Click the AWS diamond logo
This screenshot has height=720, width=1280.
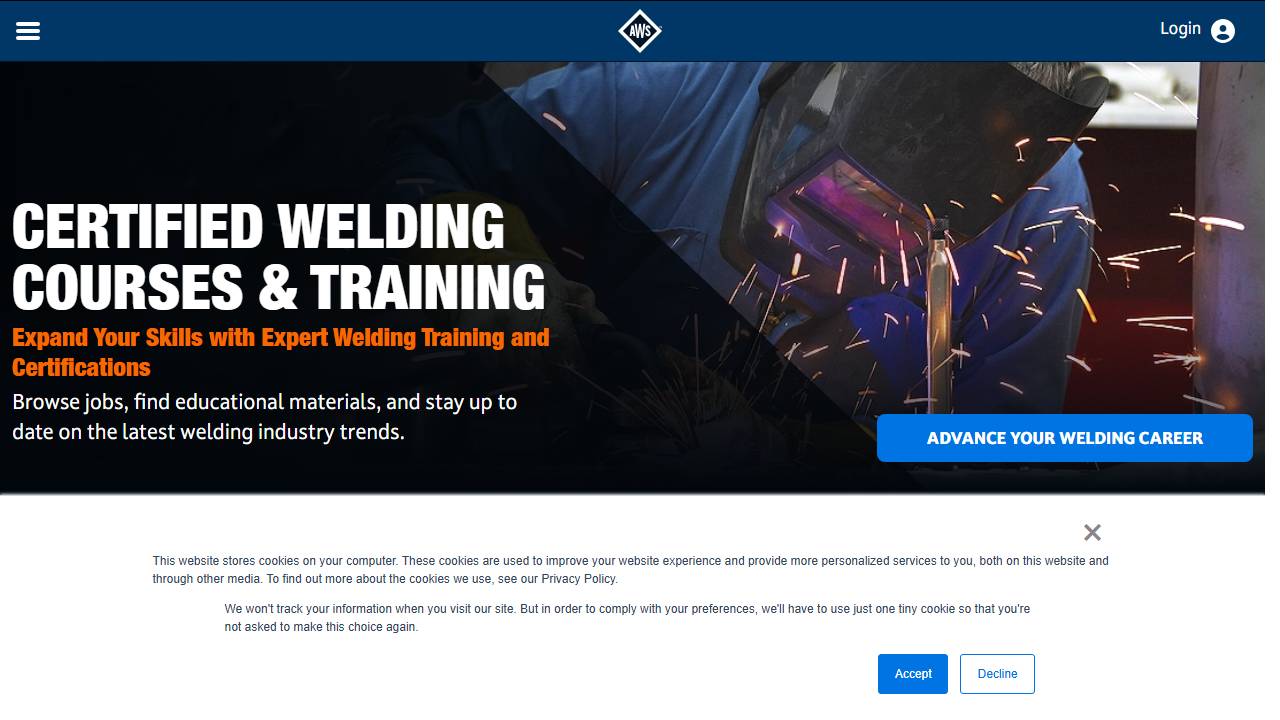640,31
